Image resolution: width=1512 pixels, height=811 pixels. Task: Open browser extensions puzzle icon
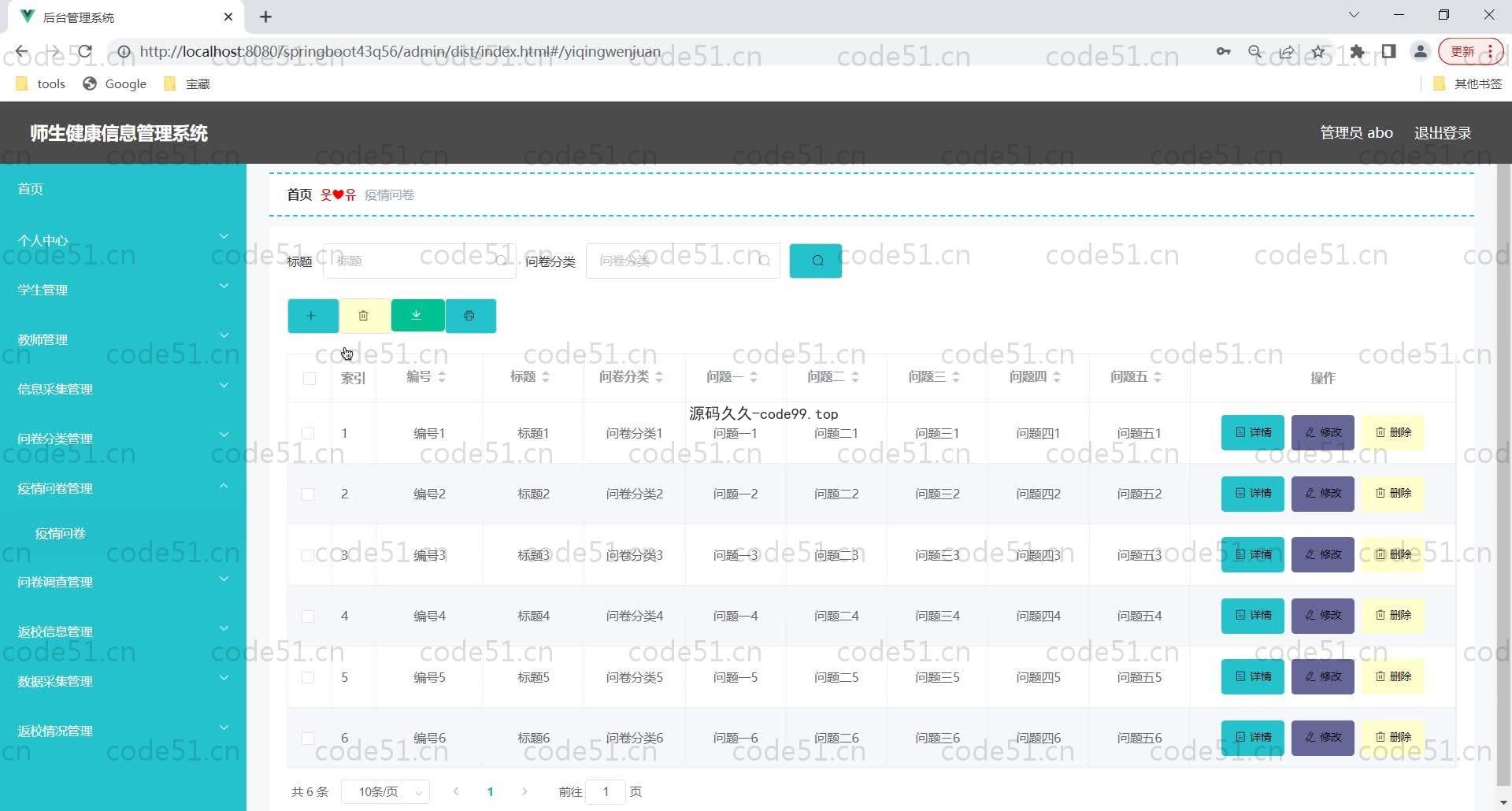(1357, 52)
